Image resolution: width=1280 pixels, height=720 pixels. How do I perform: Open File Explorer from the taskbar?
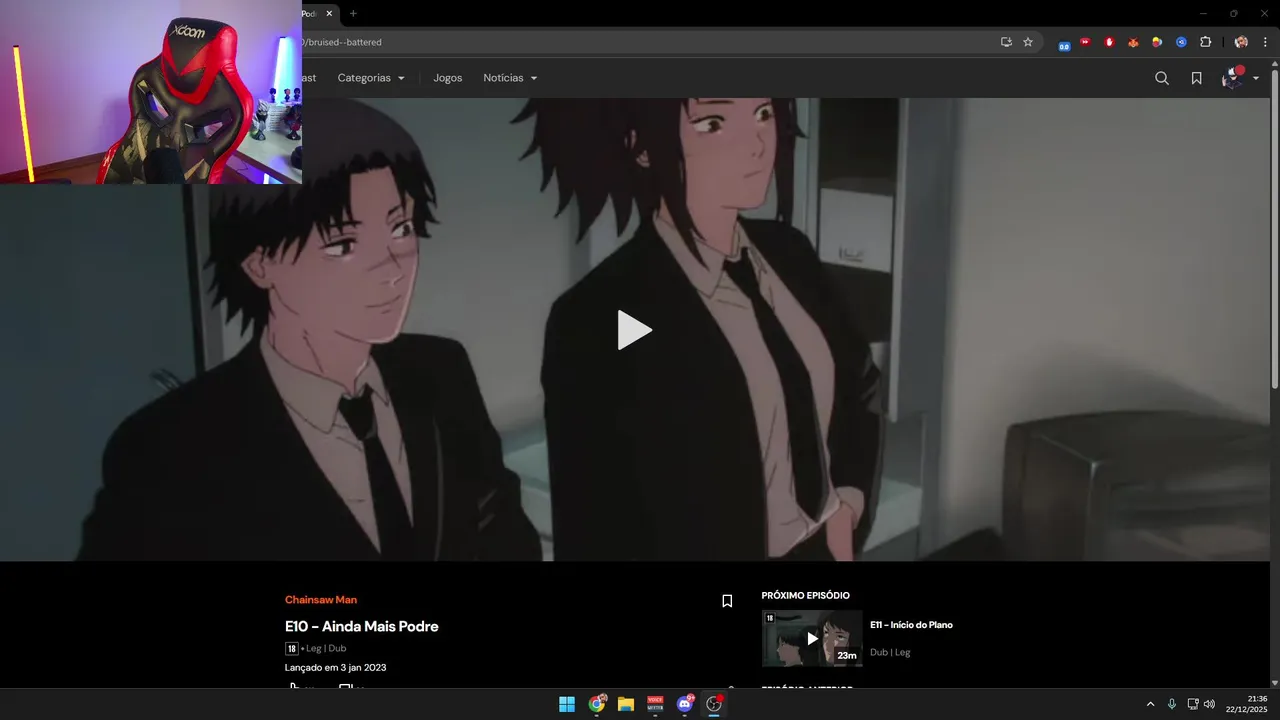(626, 704)
